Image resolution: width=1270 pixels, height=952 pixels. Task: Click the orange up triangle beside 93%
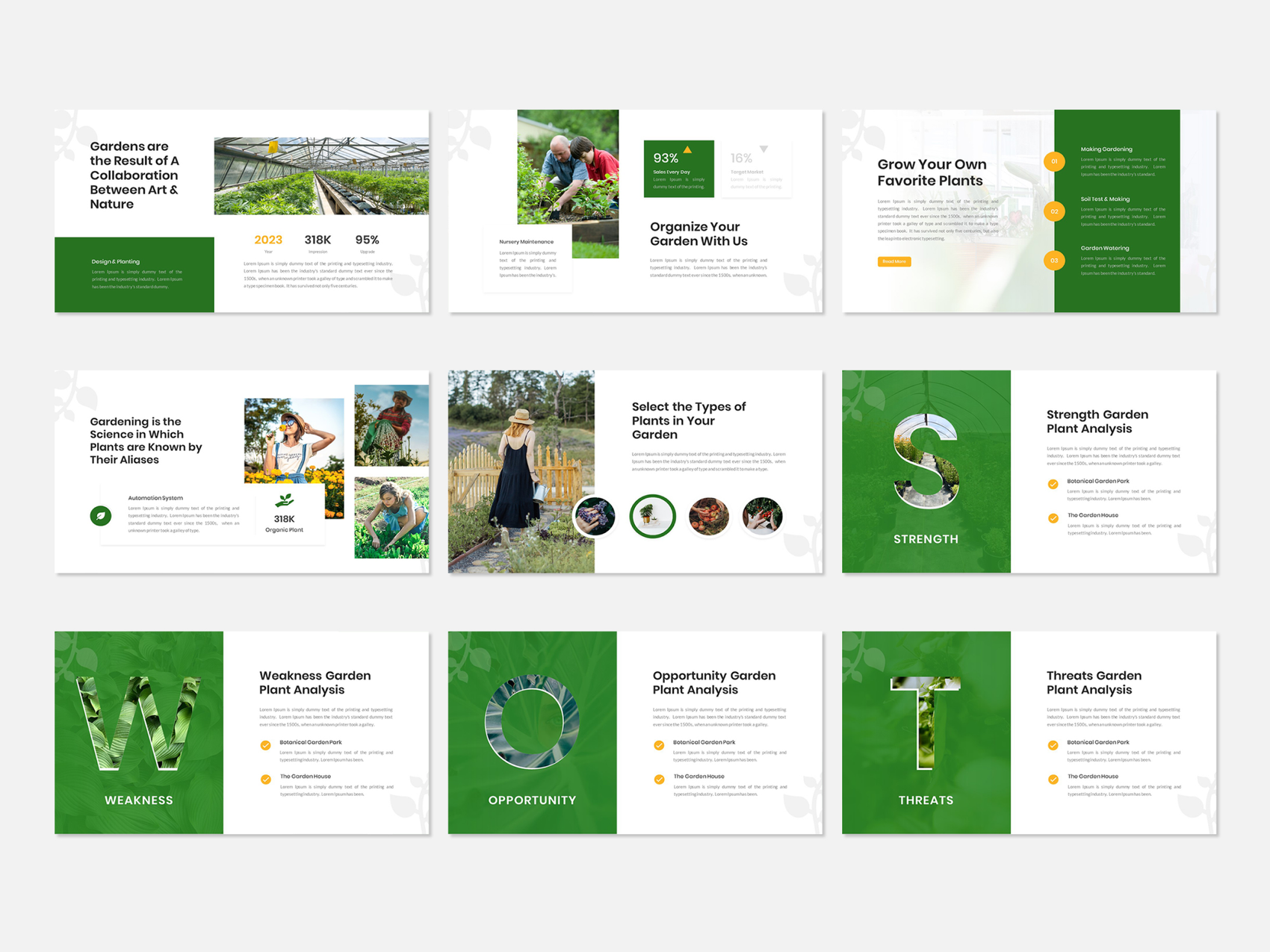click(687, 150)
